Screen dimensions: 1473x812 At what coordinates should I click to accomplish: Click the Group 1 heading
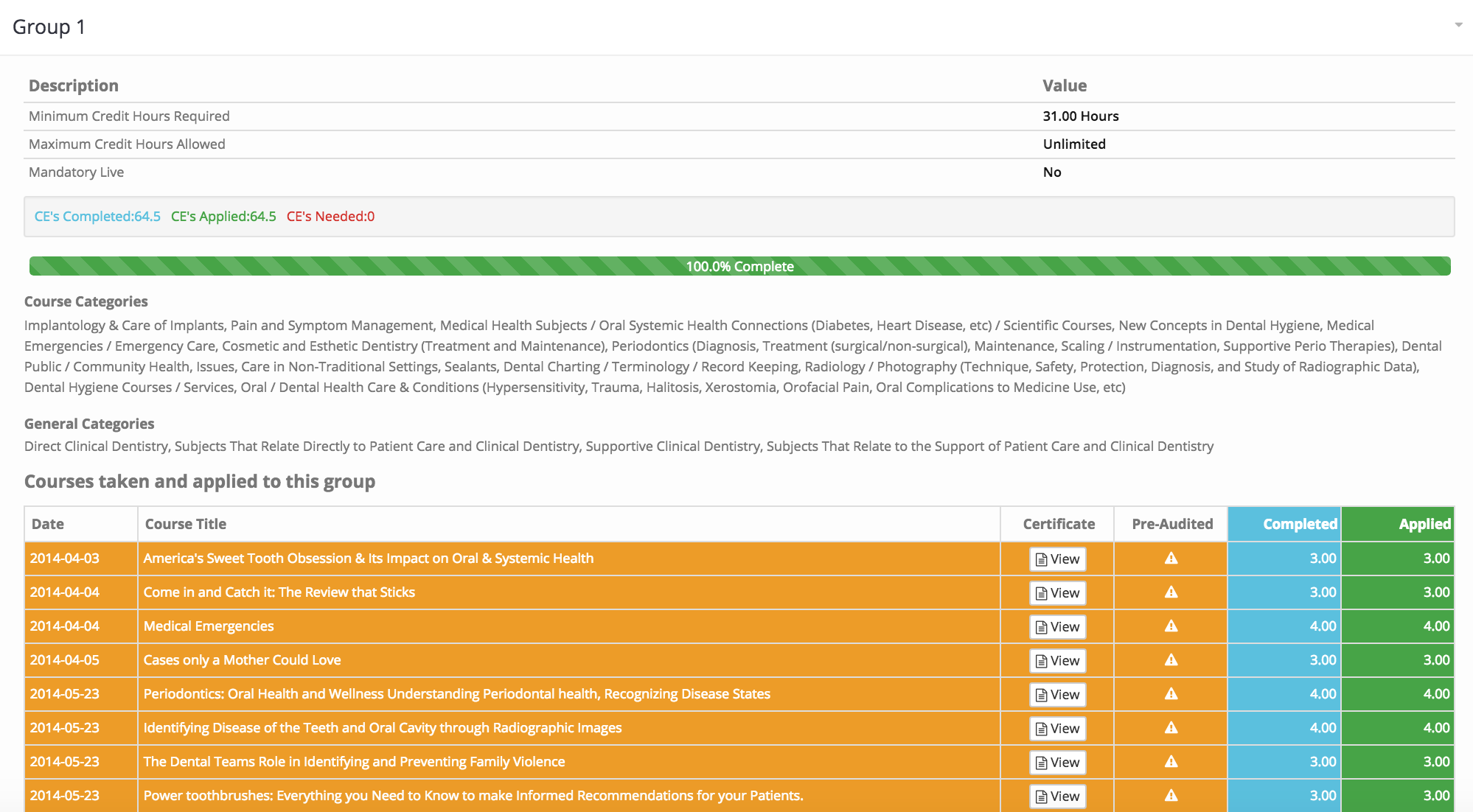click(x=49, y=27)
